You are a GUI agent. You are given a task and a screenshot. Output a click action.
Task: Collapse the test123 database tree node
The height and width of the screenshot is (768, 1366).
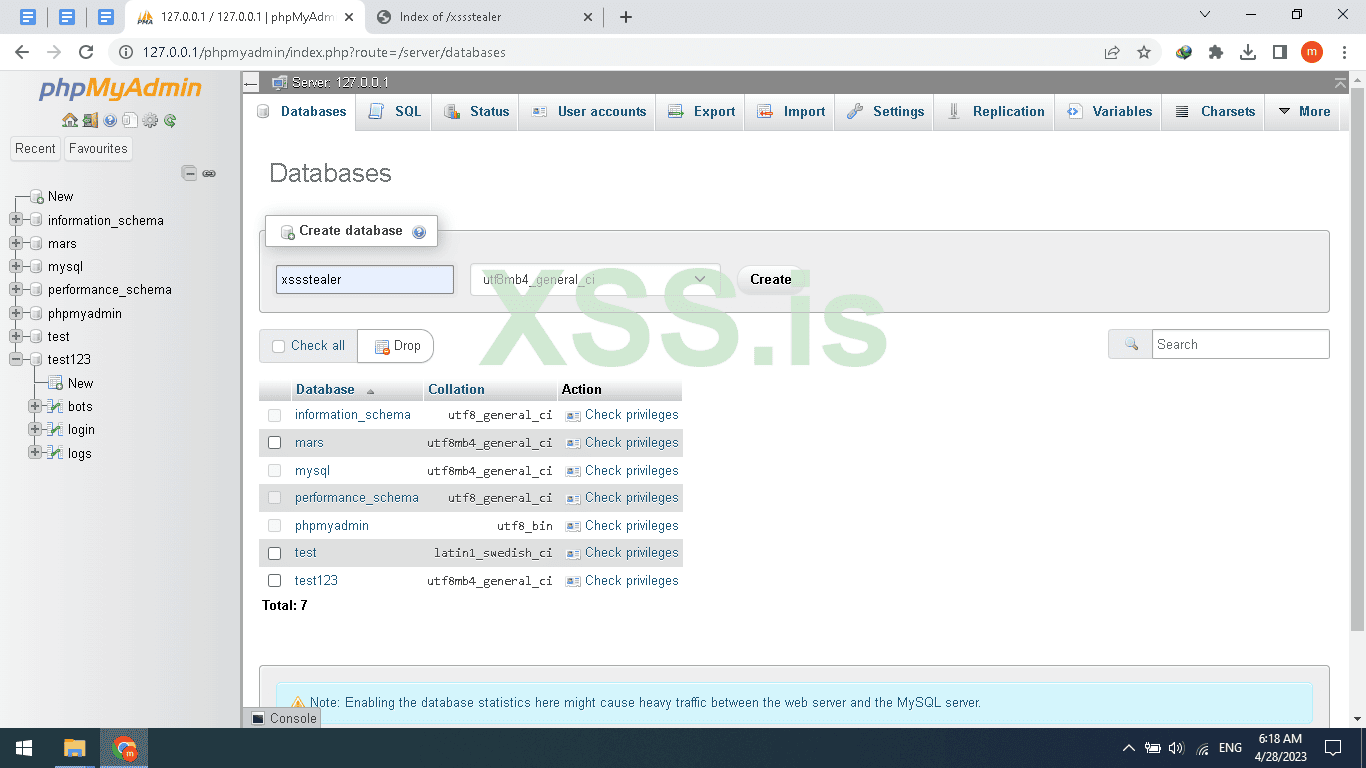point(16,359)
